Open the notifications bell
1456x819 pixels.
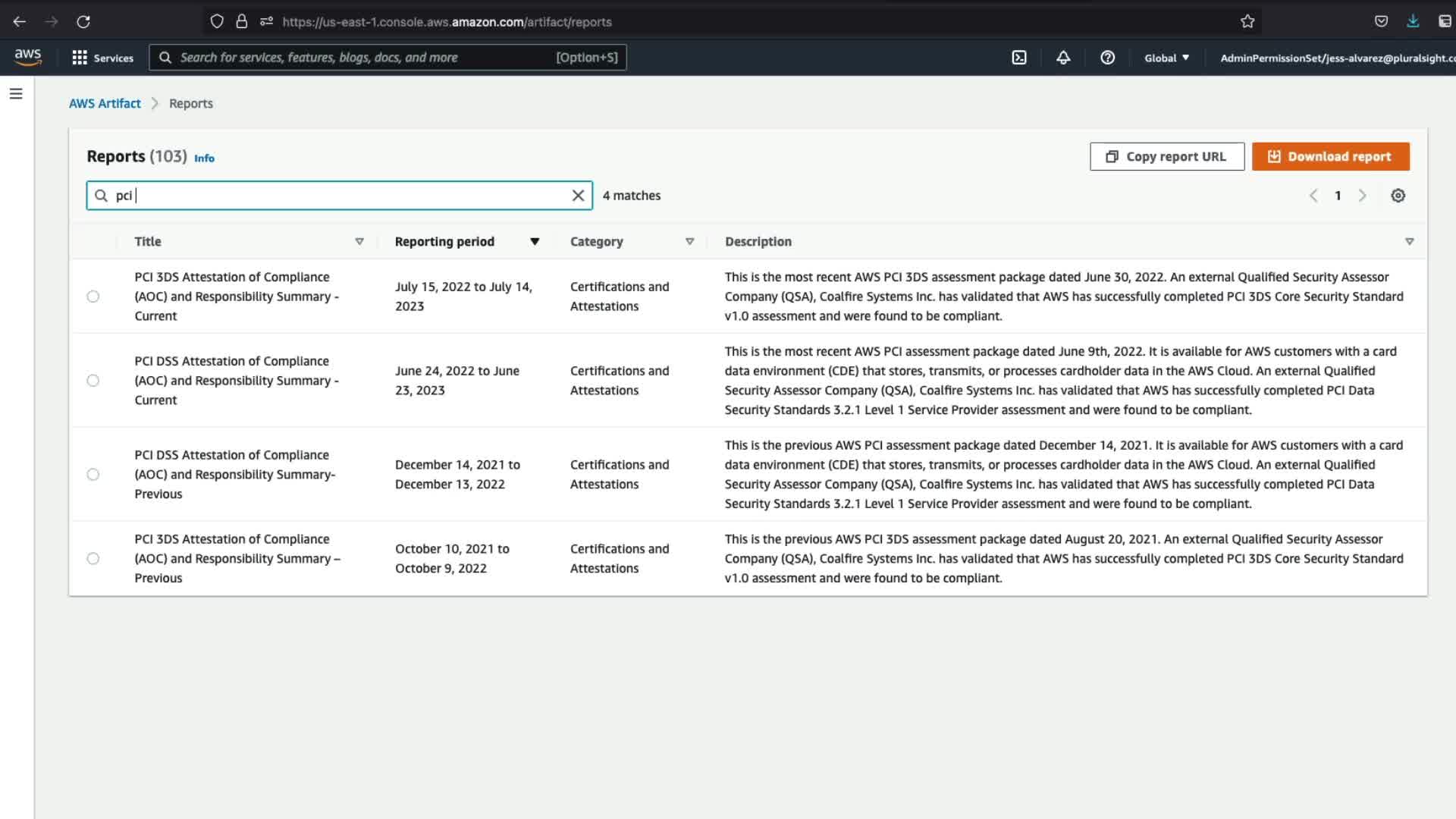(1063, 58)
